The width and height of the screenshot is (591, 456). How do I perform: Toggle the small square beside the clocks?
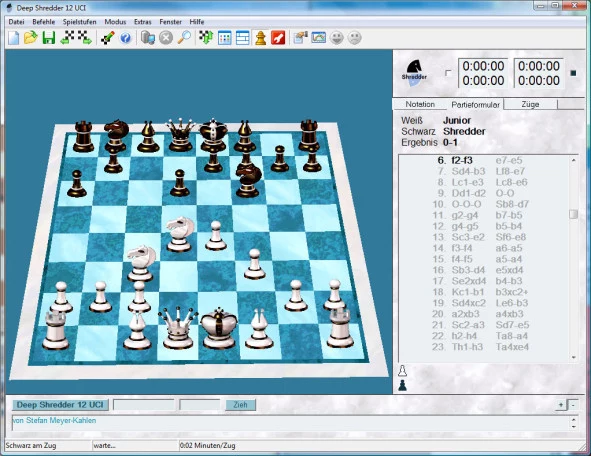click(573, 73)
